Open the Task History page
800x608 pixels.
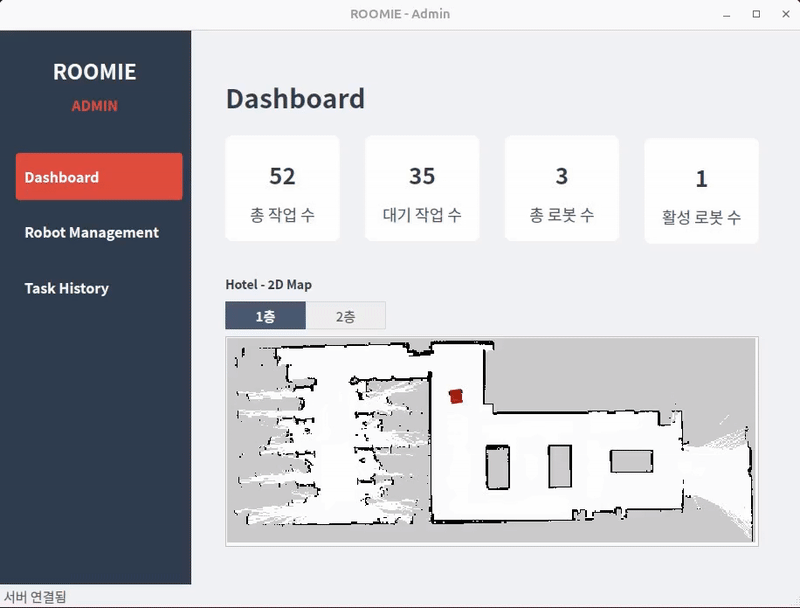tap(67, 288)
